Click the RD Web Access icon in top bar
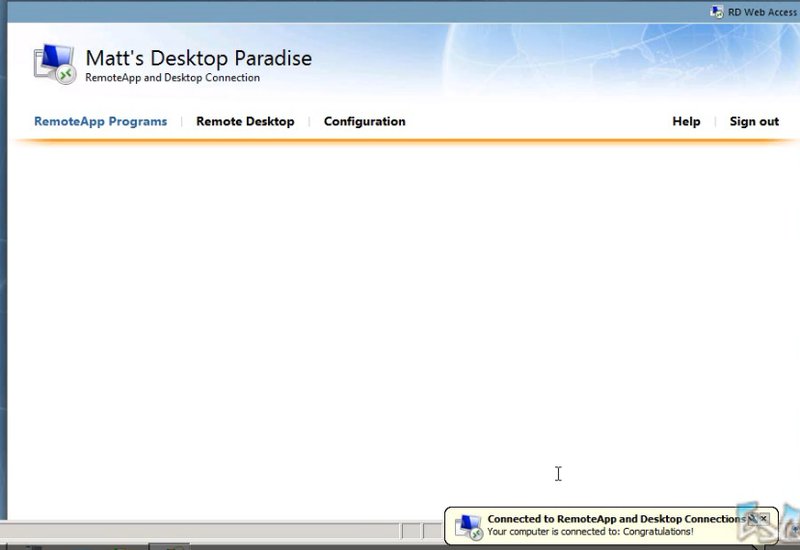The image size is (800, 550). (x=717, y=12)
